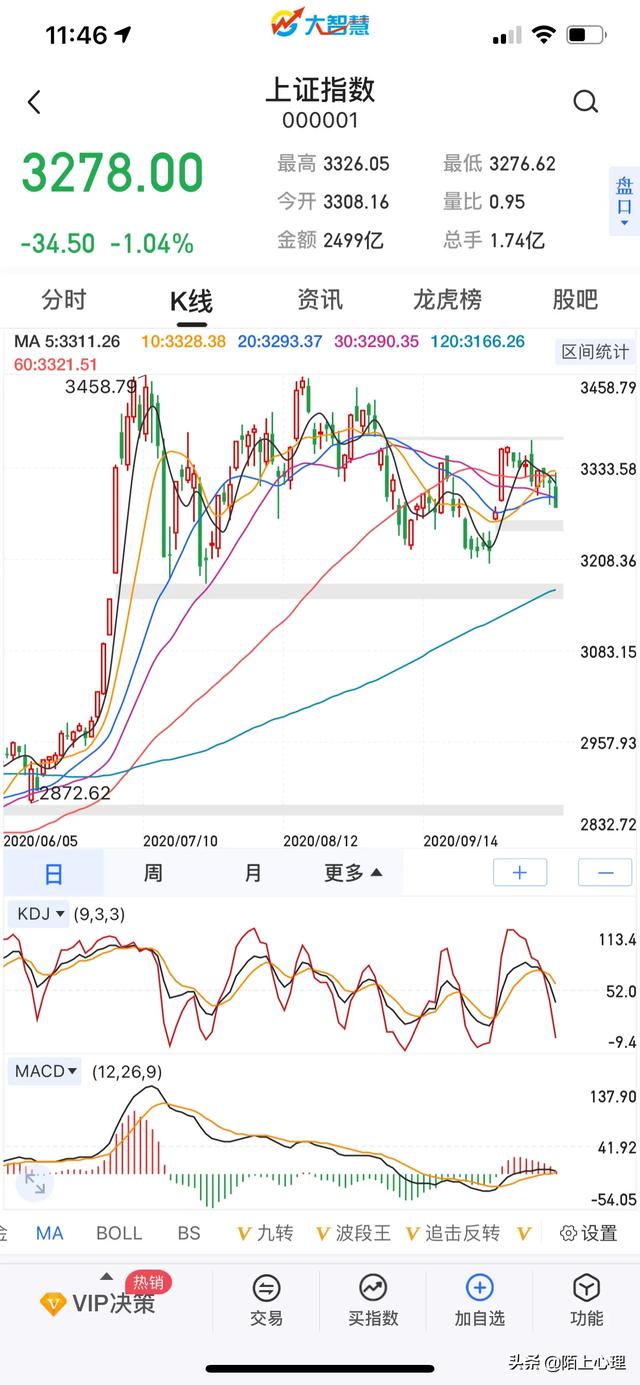Tap the back arrow icon
Viewport: 640px width, 1385px height.
coord(34,102)
